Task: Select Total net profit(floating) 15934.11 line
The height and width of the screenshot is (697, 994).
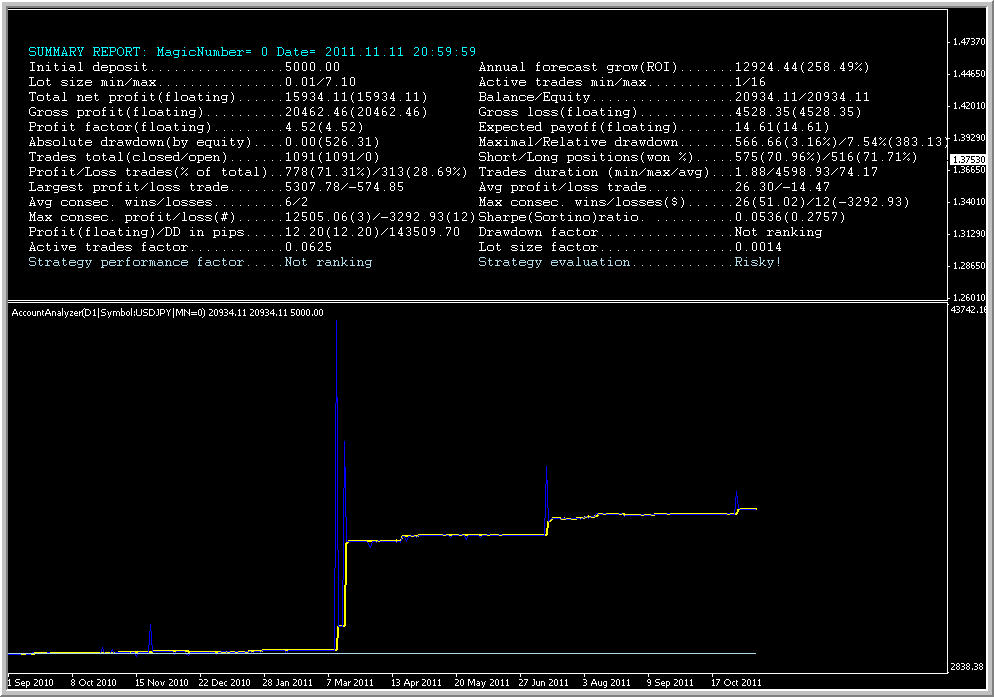Action: coord(228,97)
